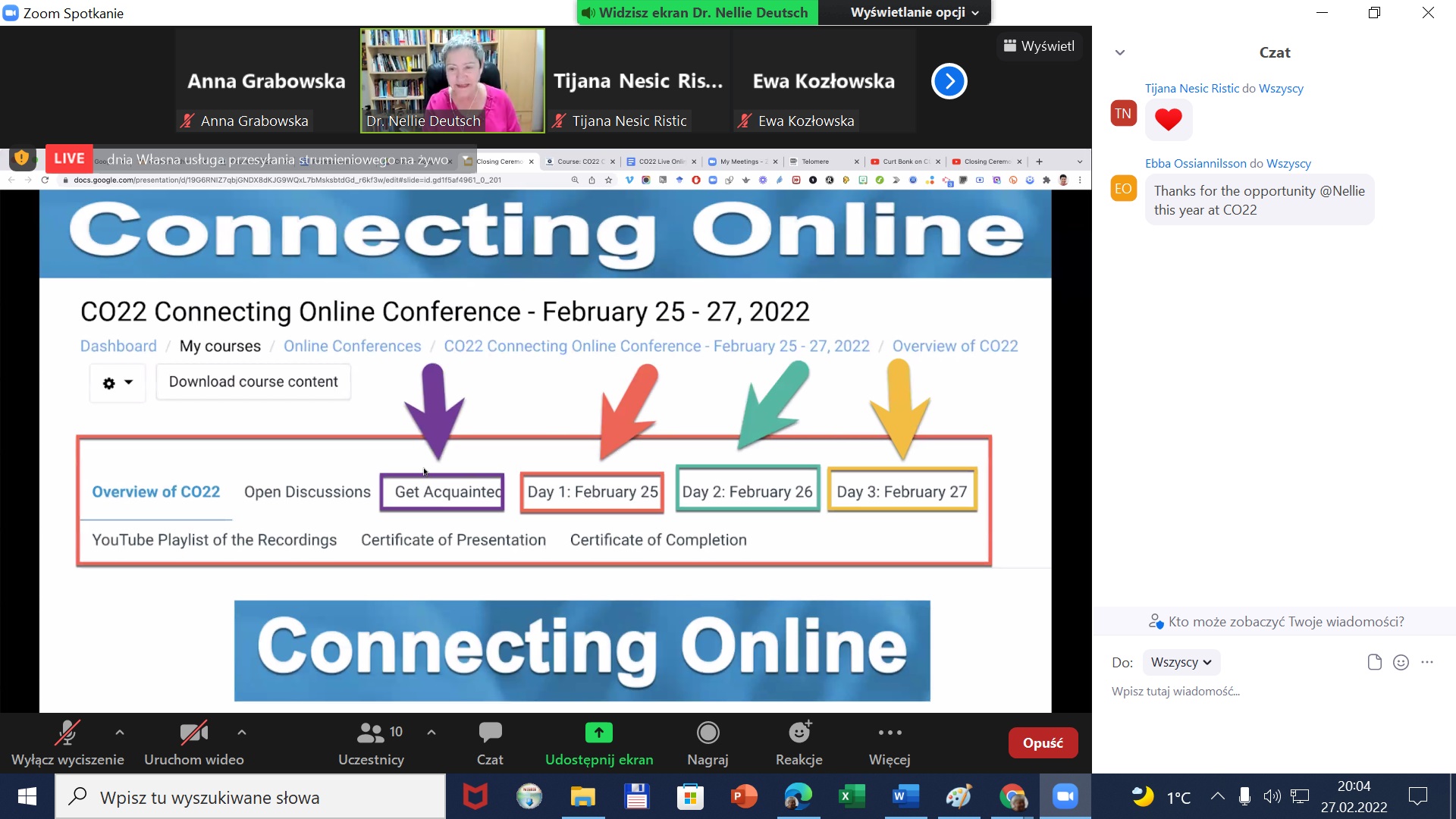Start camera with Uruchom wideo button
Image resolution: width=1456 pixels, height=819 pixels.
click(x=194, y=743)
